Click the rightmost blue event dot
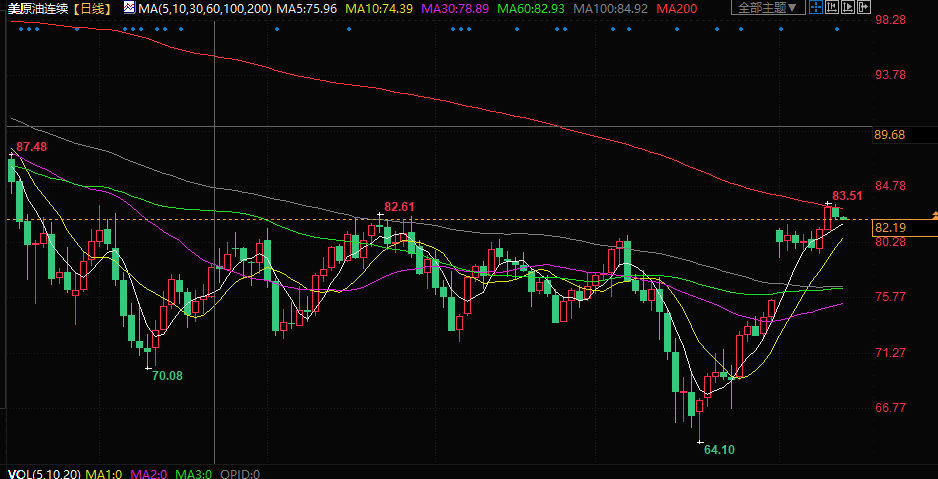 [x=837, y=29]
